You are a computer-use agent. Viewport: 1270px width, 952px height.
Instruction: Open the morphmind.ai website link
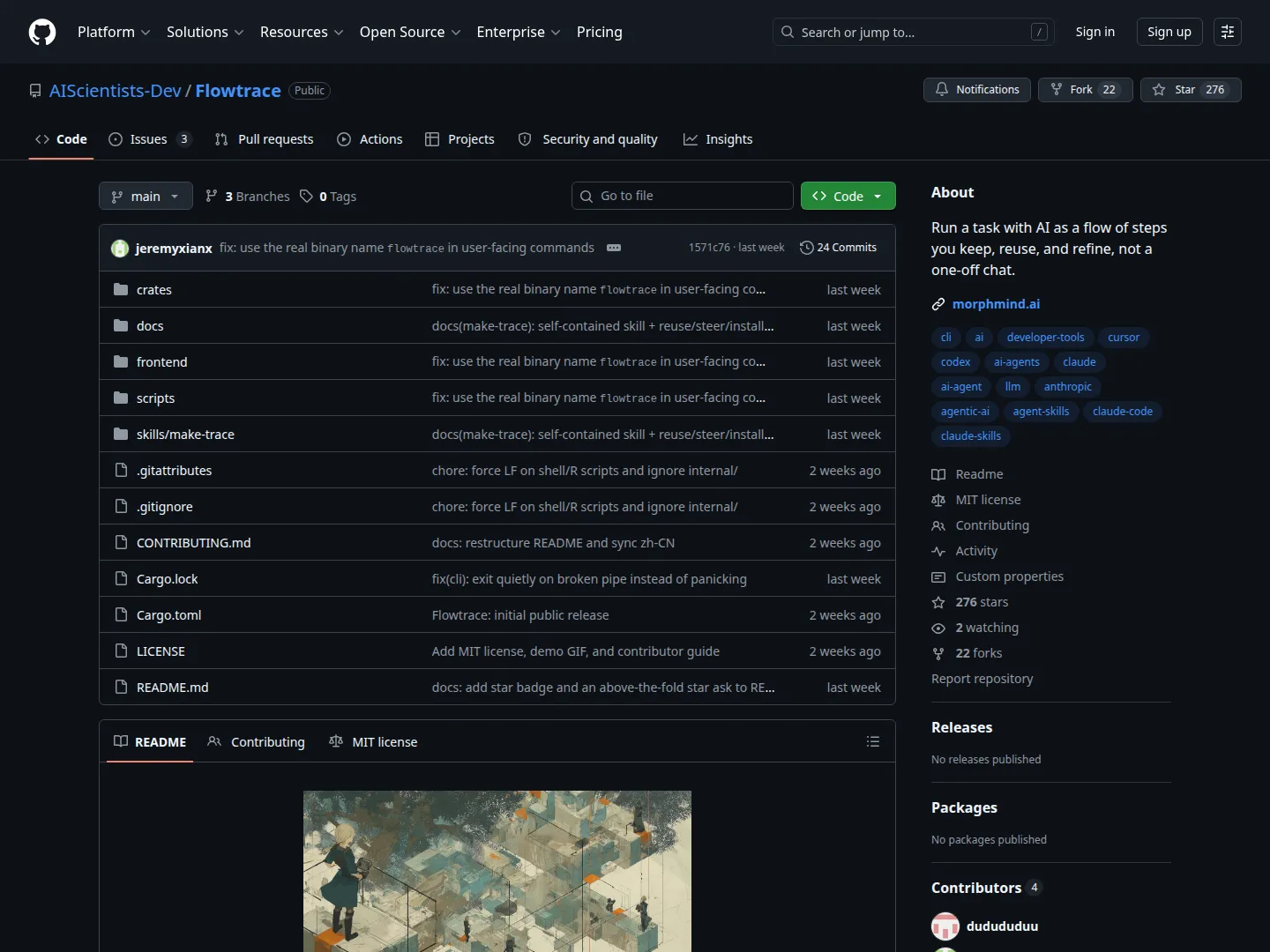pos(996,304)
